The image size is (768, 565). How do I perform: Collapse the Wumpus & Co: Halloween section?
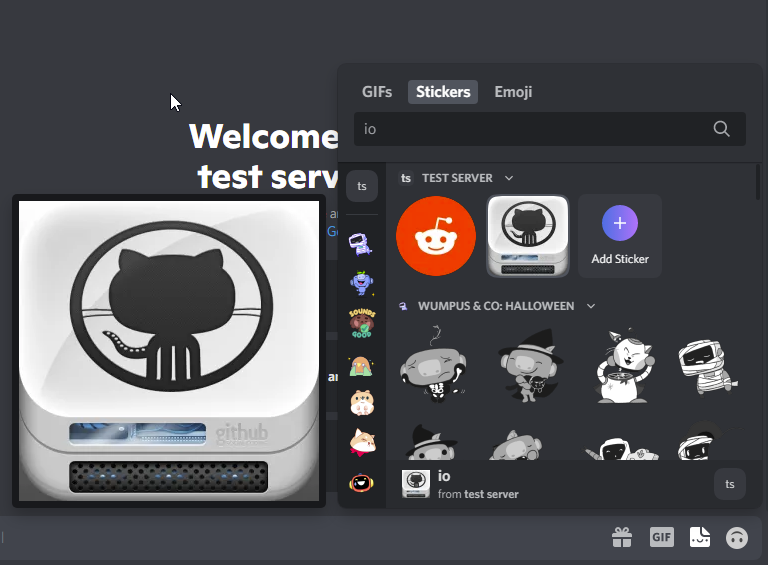591,306
